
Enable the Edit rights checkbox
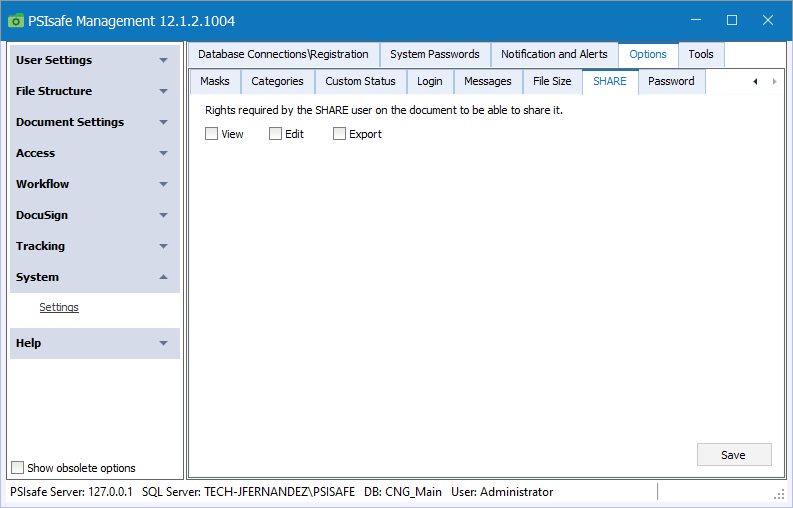[275, 134]
